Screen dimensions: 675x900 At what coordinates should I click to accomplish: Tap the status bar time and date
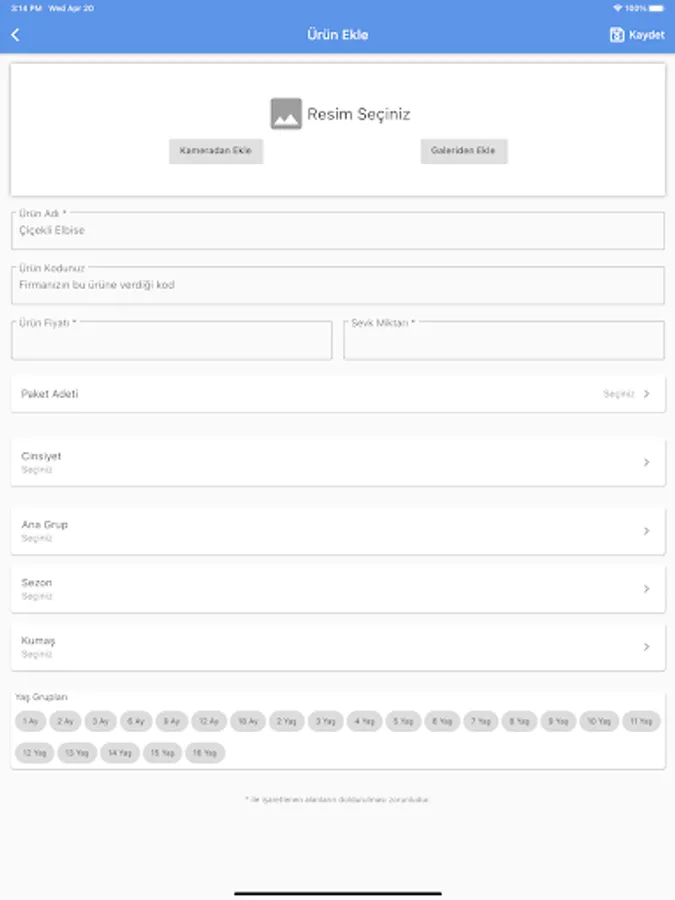[x=52, y=8]
